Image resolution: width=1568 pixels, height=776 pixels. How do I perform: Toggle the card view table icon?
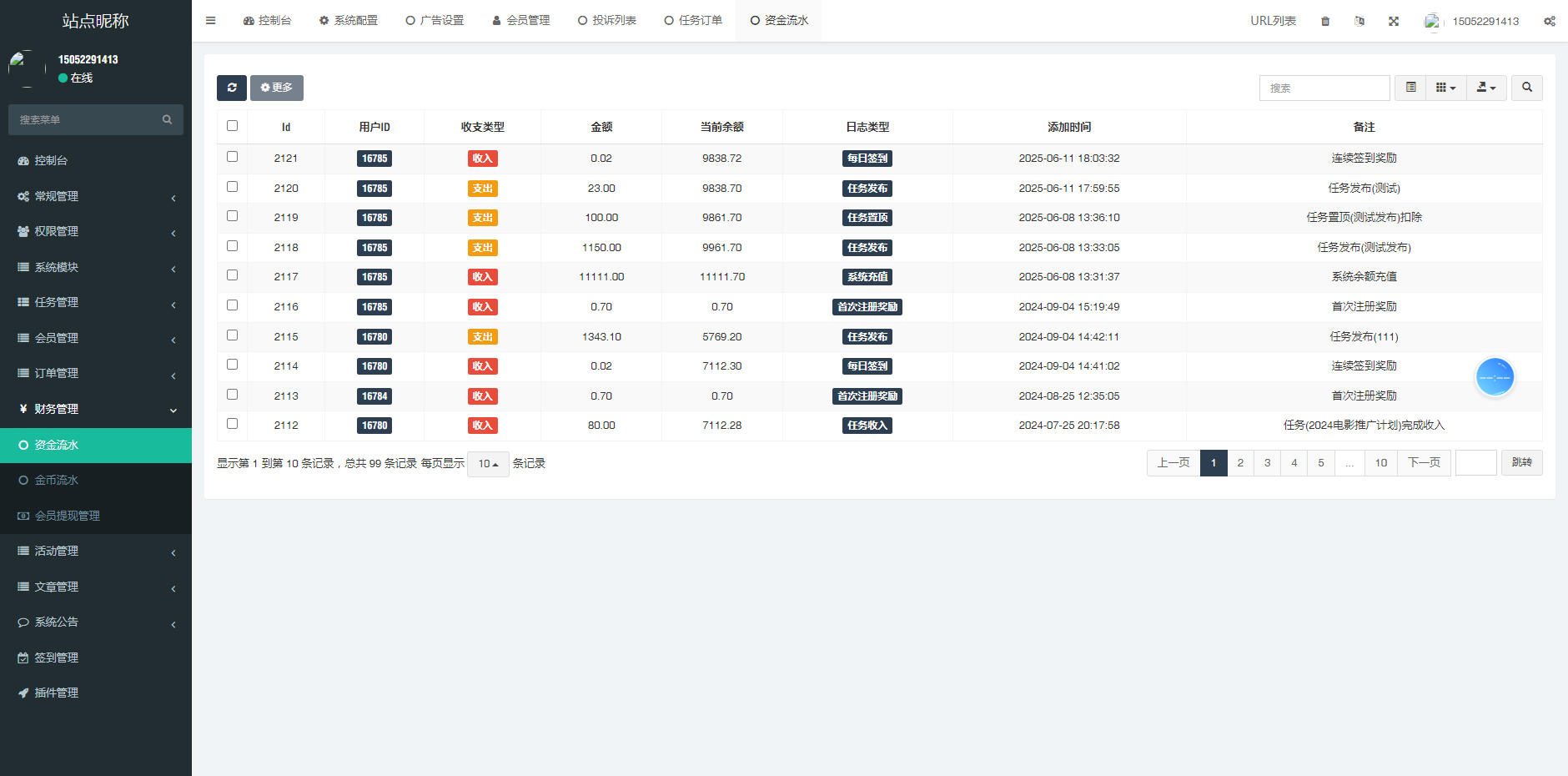tap(1410, 88)
